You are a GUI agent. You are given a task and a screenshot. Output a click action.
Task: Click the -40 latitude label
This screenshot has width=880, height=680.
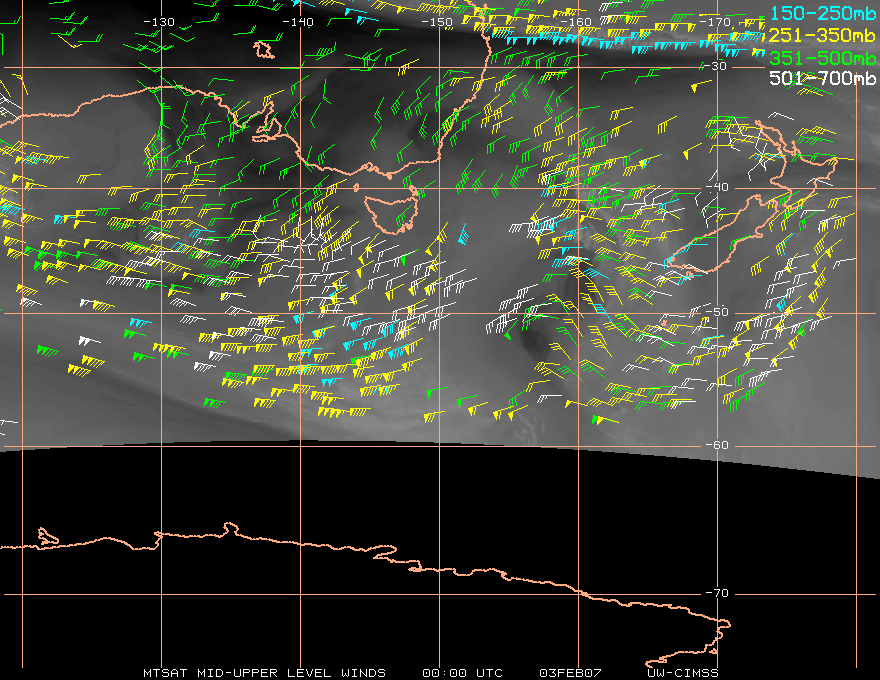717,188
